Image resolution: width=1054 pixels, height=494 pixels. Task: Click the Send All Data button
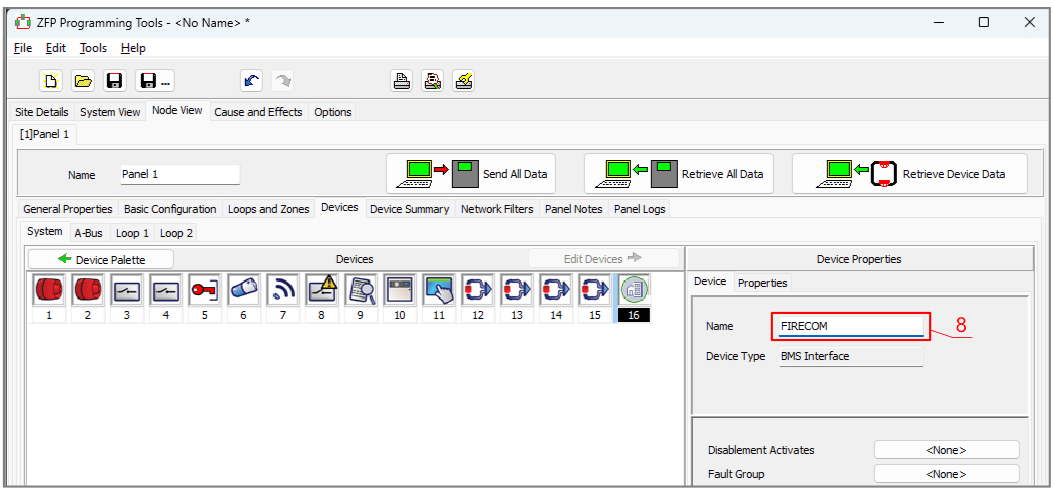[x=470, y=174]
